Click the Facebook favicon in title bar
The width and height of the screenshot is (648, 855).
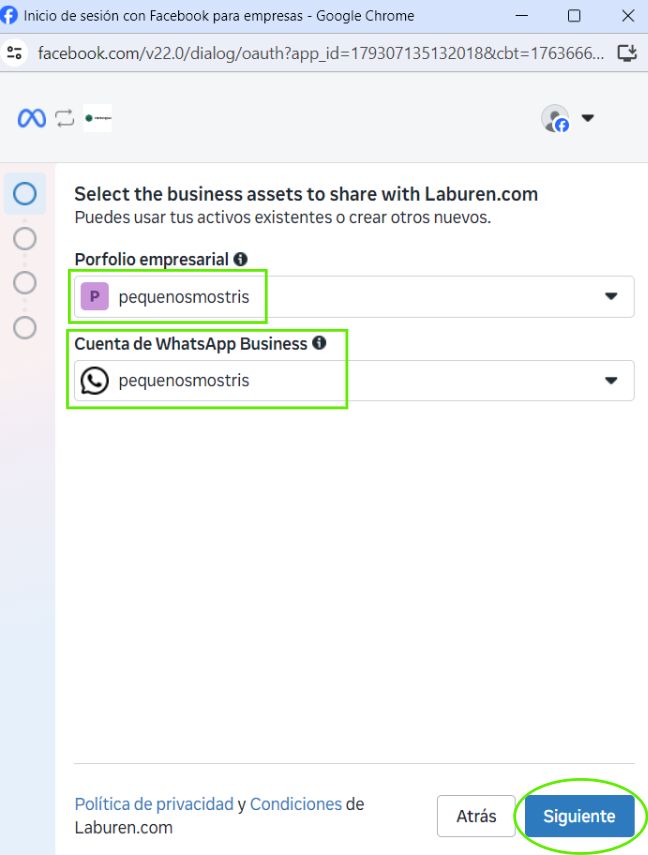coord(9,16)
